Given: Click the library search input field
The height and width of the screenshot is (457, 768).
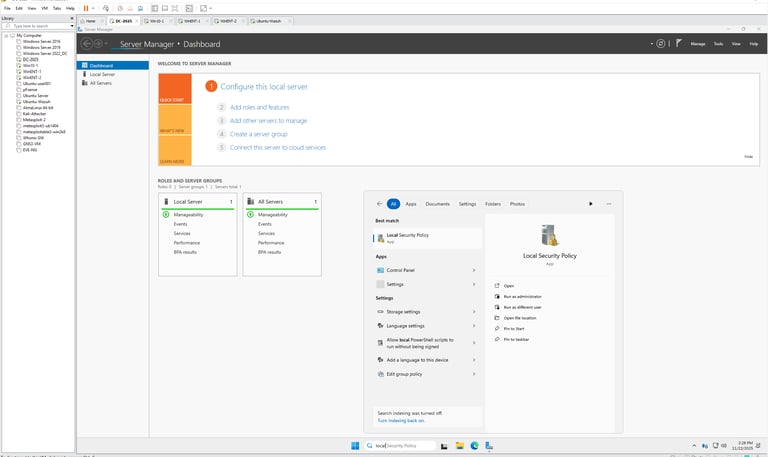Looking at the screenshot, I should tap(38, 25).
